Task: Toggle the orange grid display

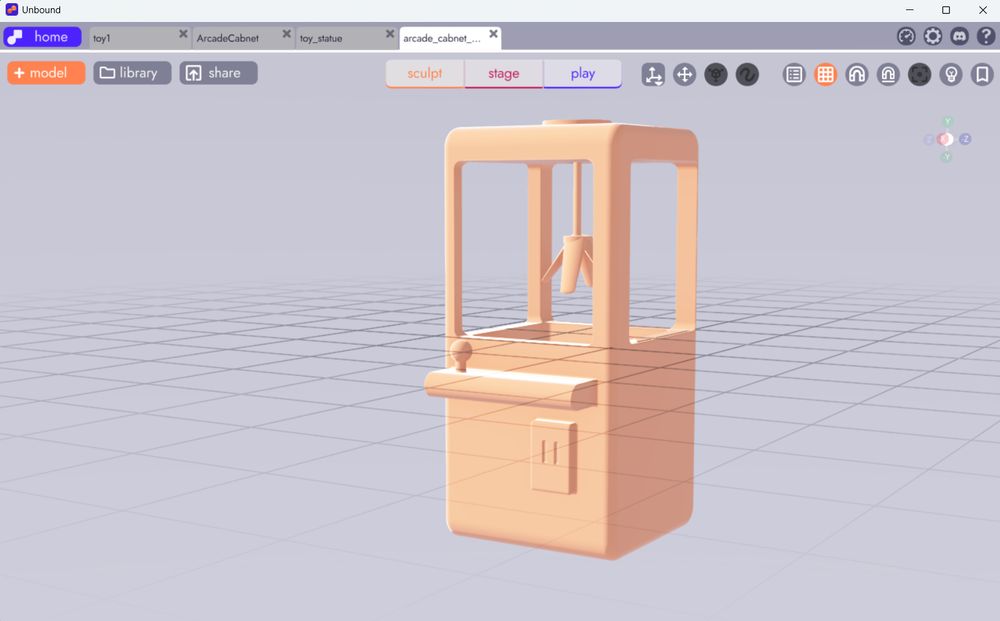Action: (x=825, y=75)
